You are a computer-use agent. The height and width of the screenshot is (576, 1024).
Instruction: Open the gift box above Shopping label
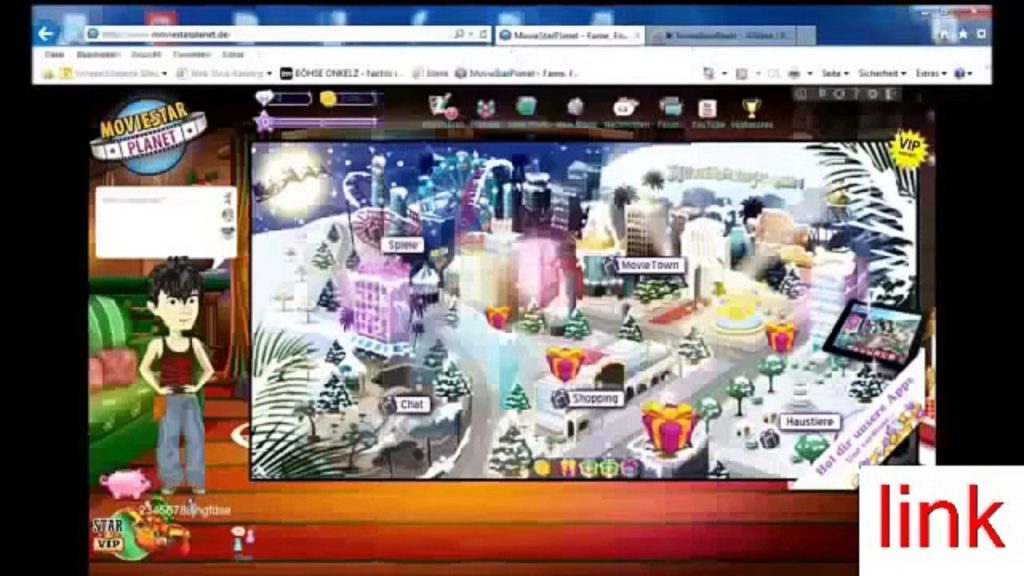(566, 363)
